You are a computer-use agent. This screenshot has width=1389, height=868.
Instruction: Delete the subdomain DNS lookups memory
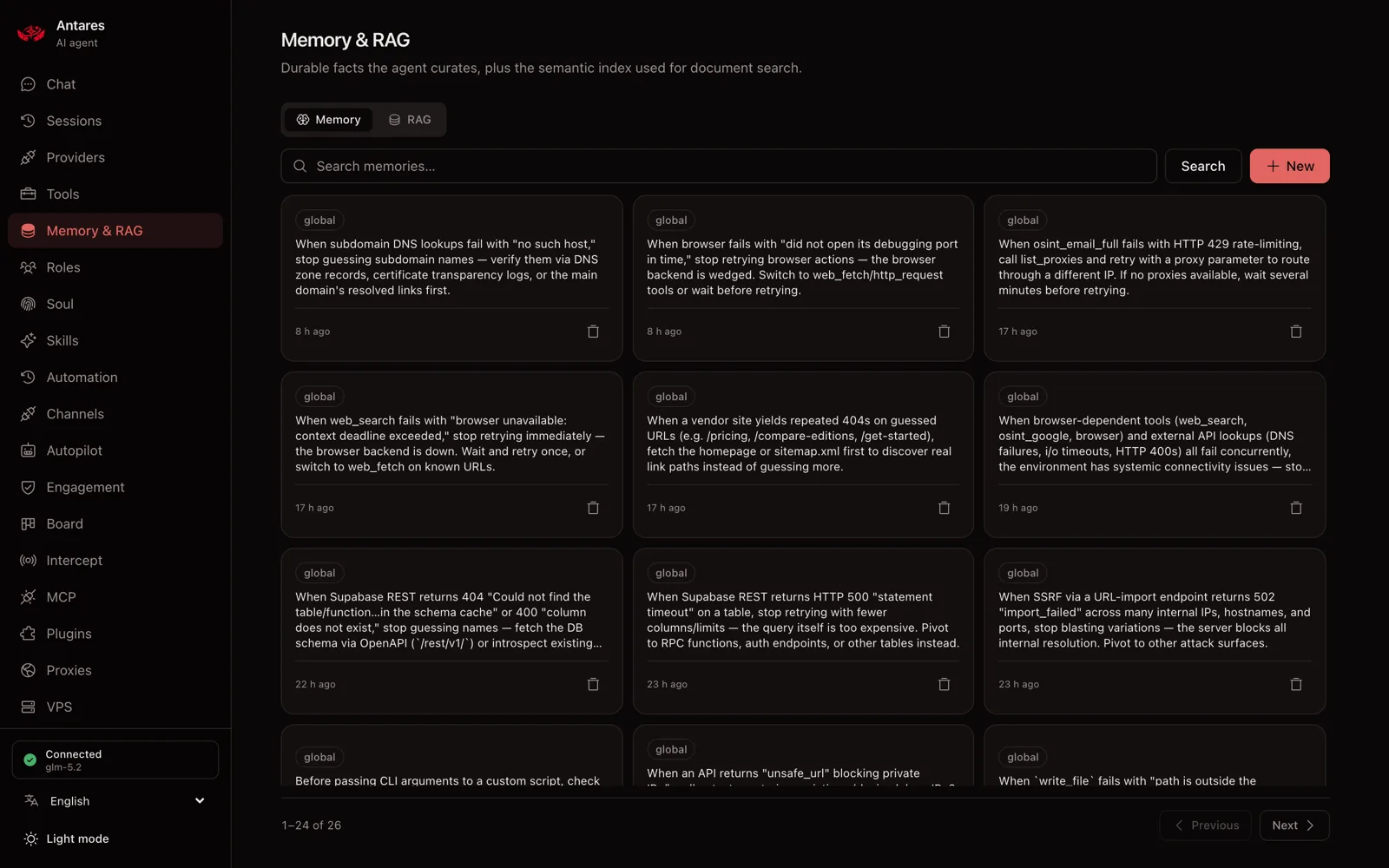point(593,332)
